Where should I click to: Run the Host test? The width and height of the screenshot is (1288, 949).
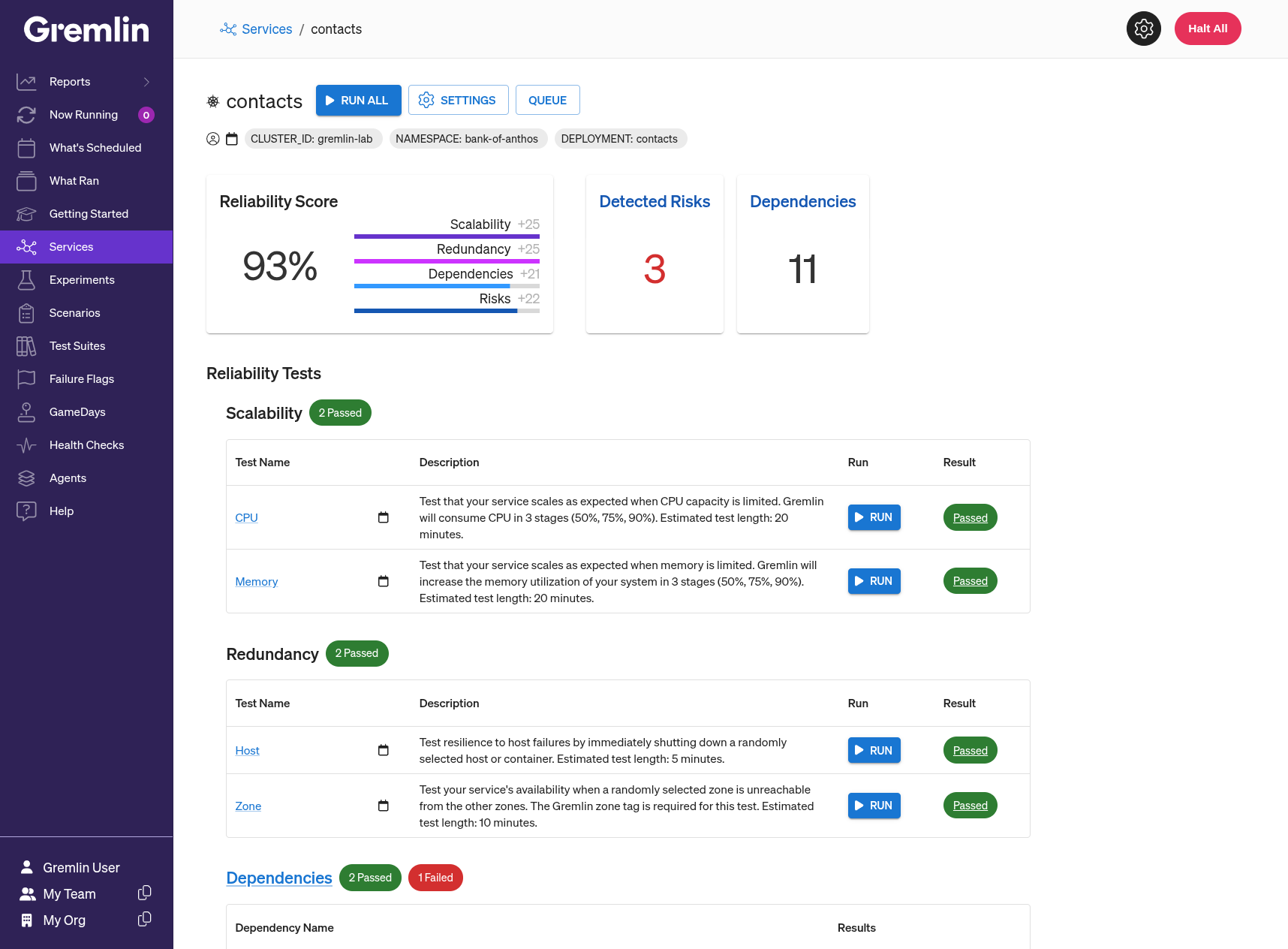[874, 751]
